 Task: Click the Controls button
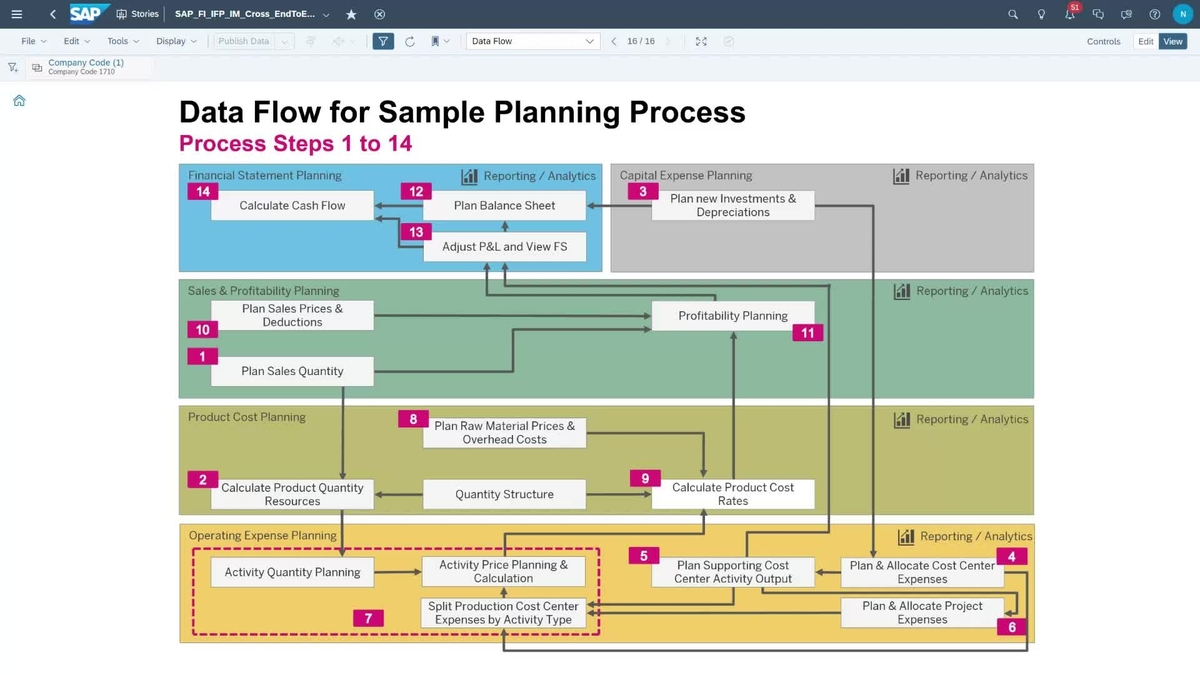[x=1103, y=41]
